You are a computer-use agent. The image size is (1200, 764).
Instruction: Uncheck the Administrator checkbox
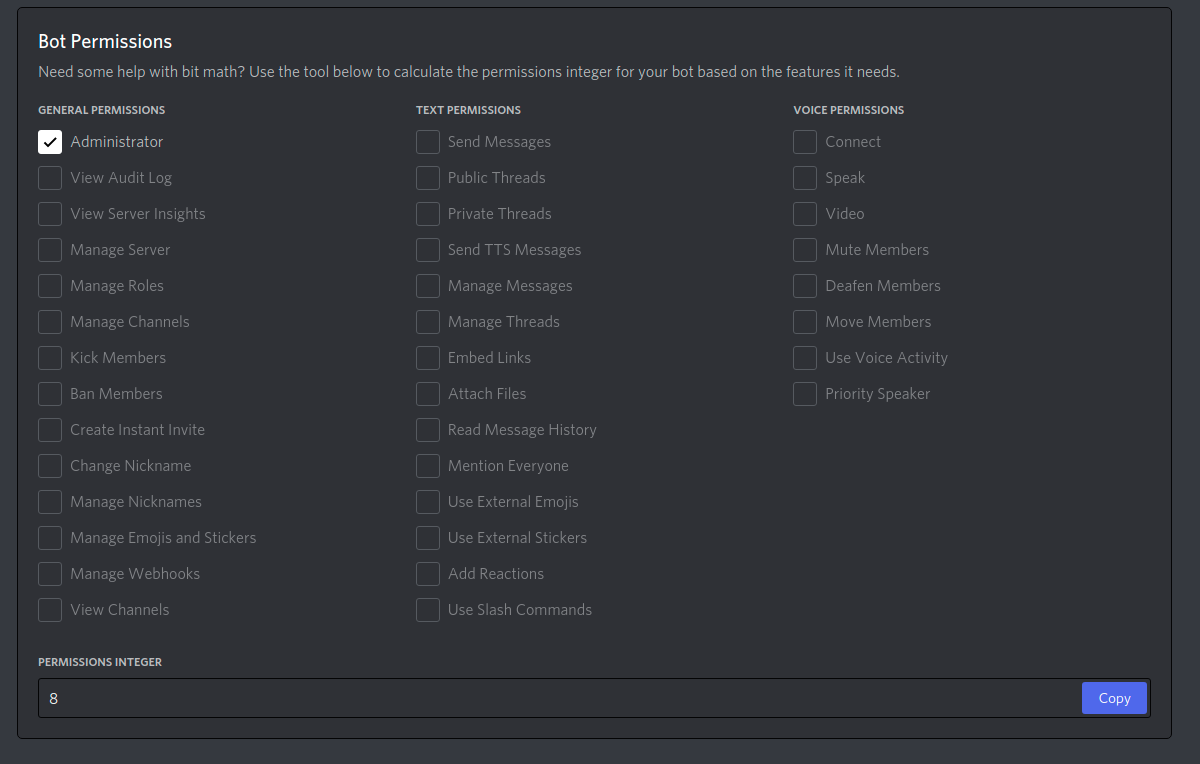point(50,142)
